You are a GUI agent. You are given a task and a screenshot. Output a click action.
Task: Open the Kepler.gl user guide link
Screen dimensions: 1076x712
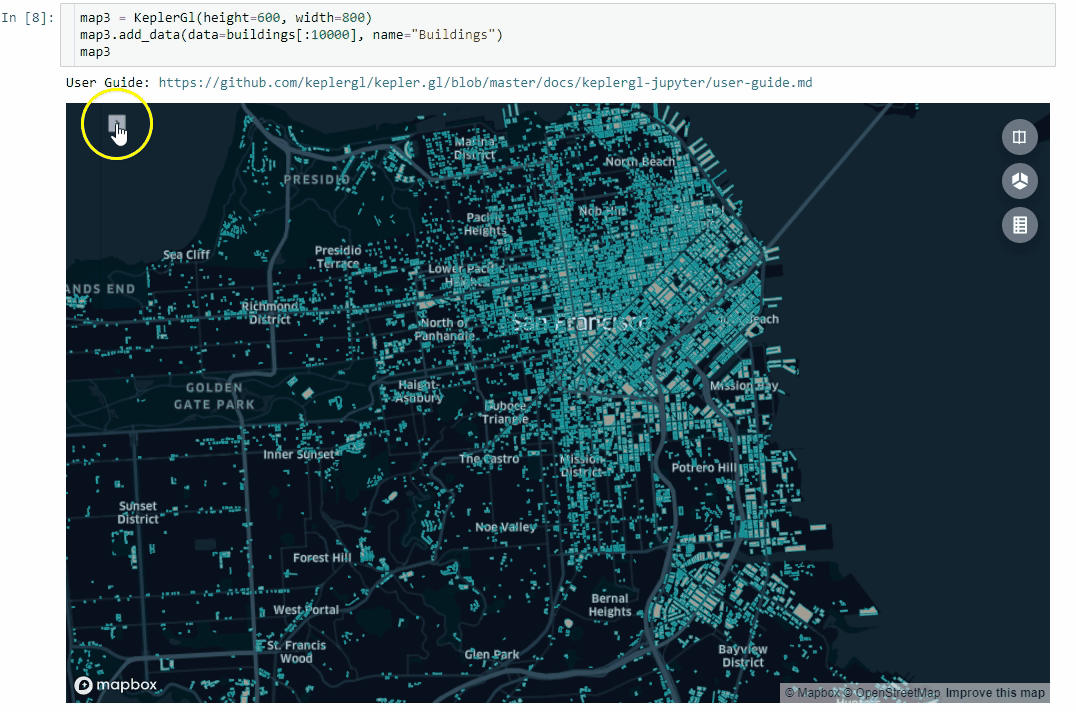[x=485, y=83]
